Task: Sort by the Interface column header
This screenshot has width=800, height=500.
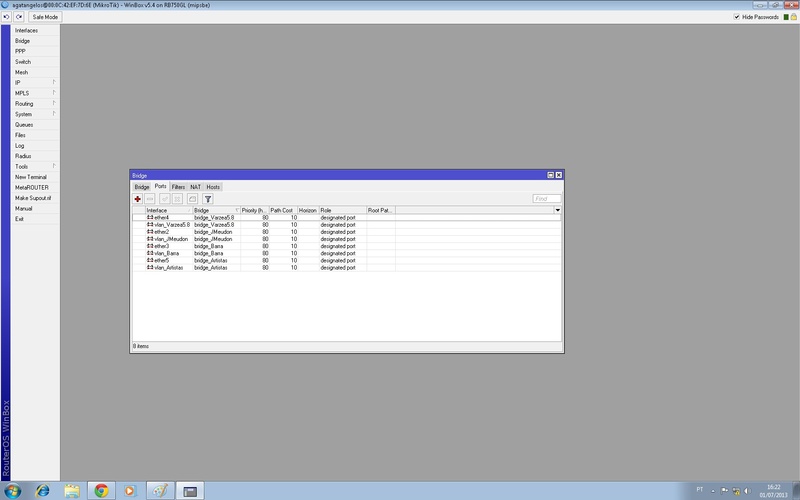Action: click(169, 210)
